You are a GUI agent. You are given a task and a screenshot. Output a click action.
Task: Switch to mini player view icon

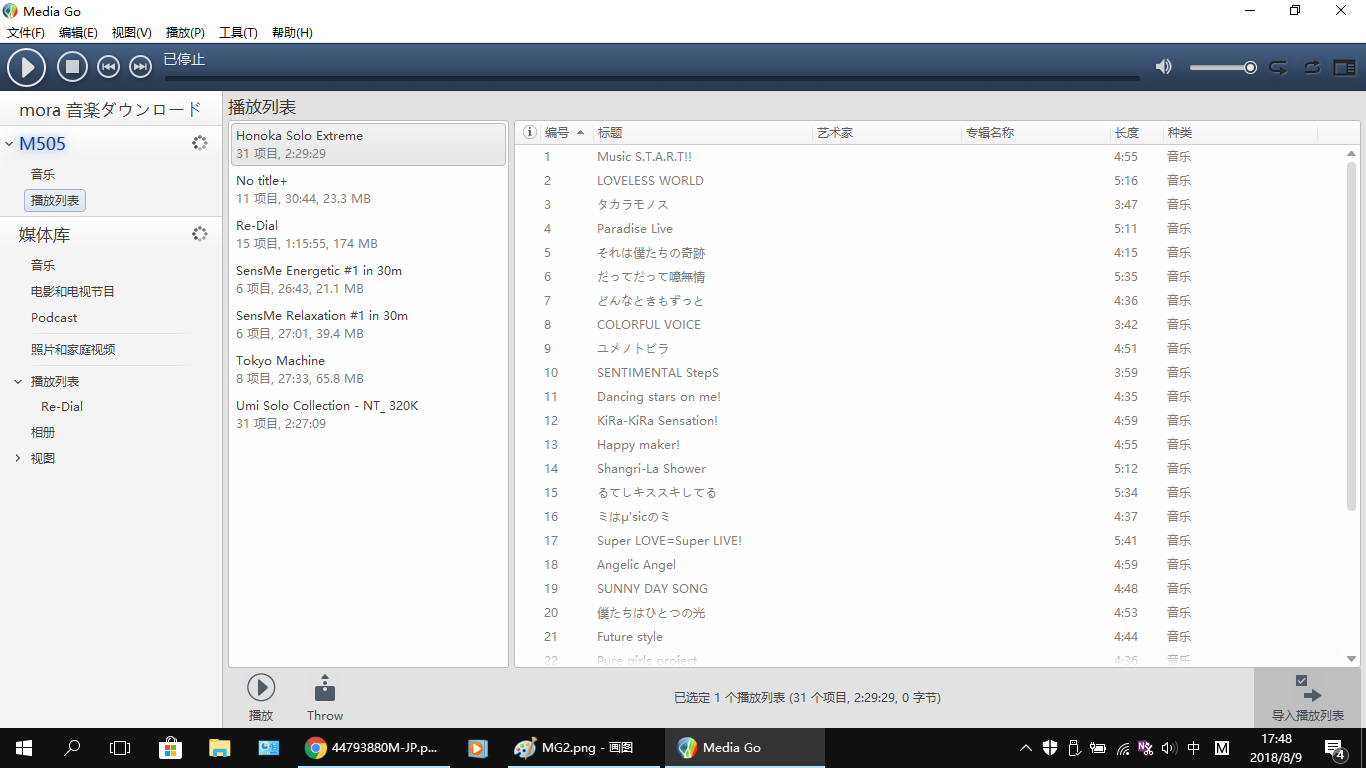pyautogui.click(x=1345, y=67)
